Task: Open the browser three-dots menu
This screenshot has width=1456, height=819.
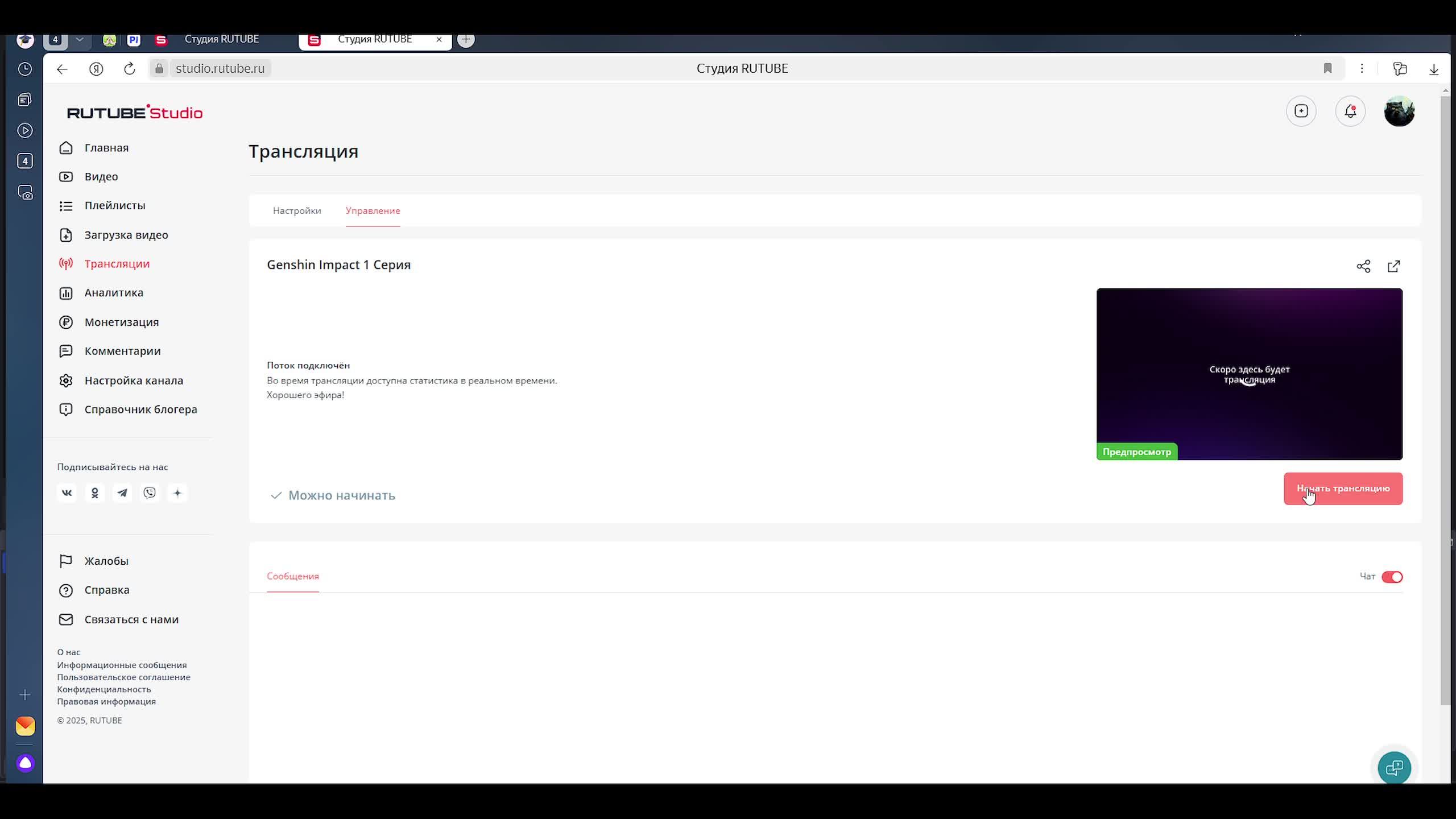Action: tap(1362, 69)
